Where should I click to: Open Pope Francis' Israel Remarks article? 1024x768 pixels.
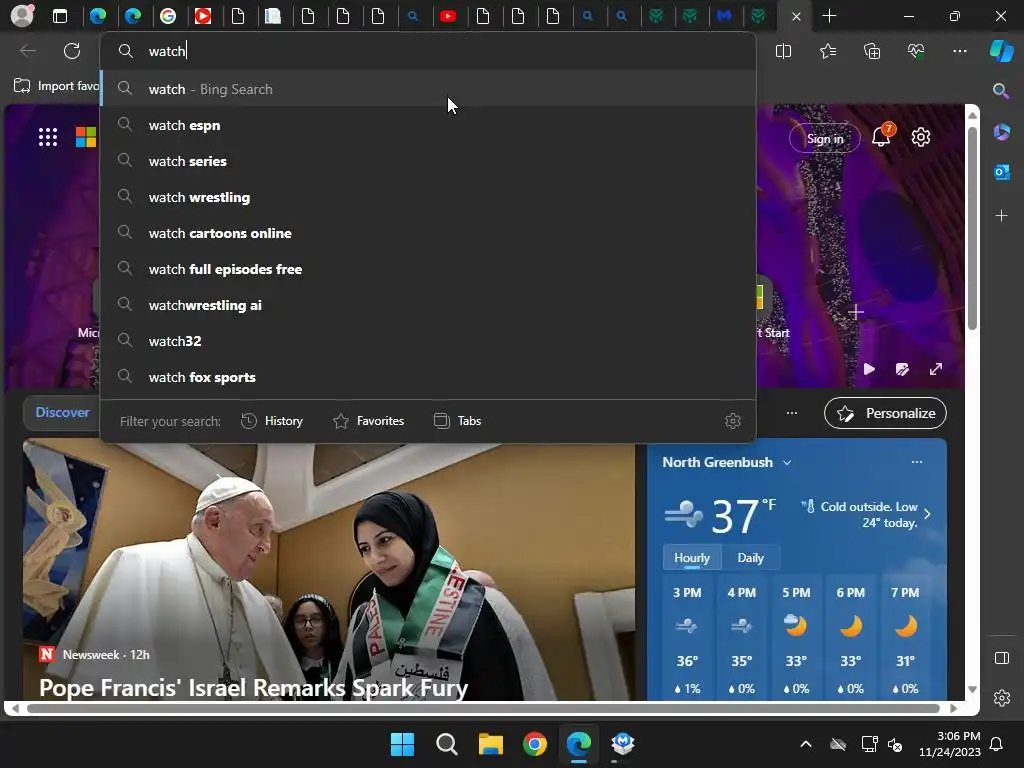(x=253, y=687)
